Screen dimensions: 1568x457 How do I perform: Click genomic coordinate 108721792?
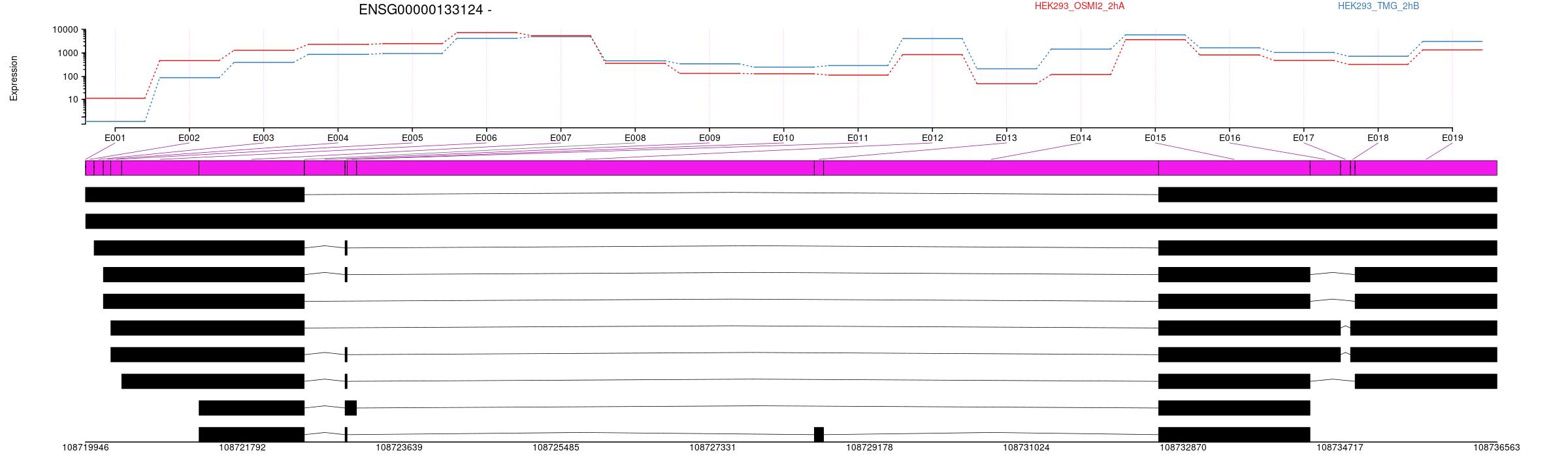[x=242, y=448]
